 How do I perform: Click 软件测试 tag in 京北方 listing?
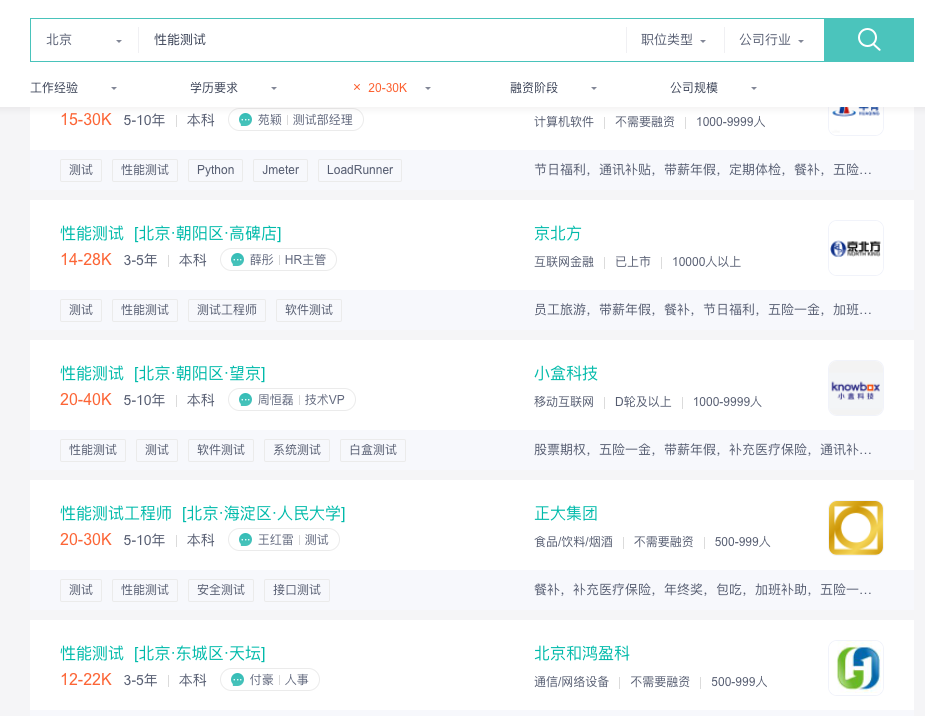tap(309, 310)
